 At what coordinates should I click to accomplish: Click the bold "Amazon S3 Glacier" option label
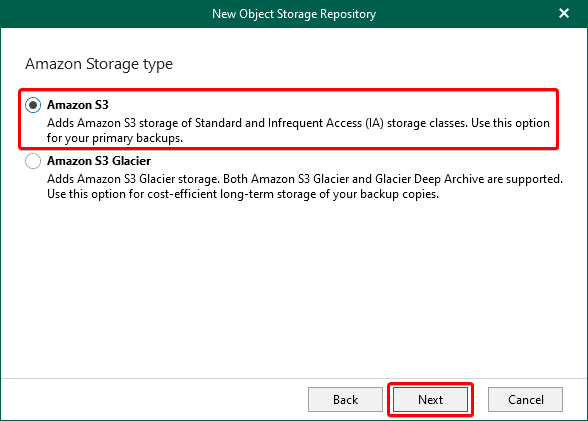[99, 161]
